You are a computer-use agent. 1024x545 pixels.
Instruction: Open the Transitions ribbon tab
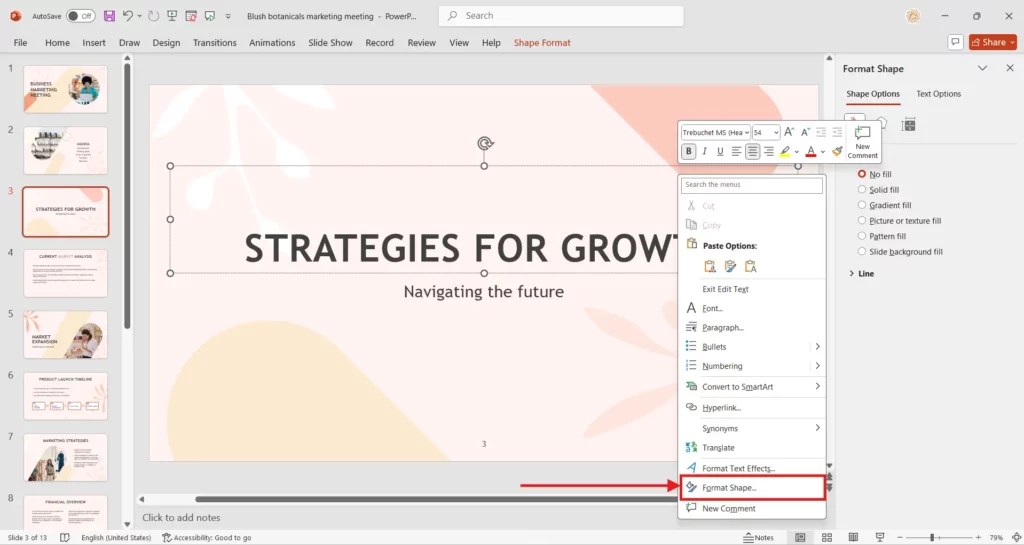click(x=214, y=43)
